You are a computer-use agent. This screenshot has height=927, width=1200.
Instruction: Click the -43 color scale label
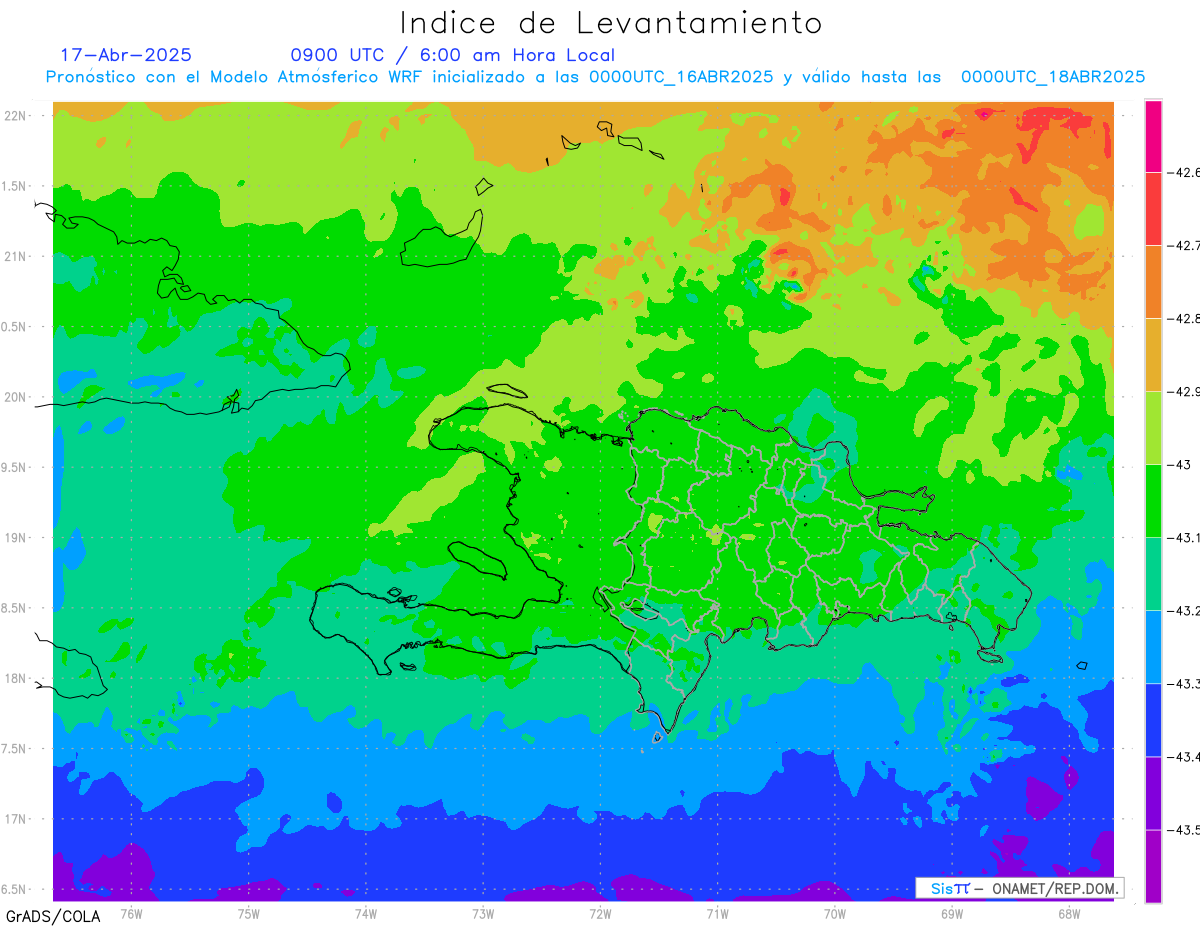1181,464
